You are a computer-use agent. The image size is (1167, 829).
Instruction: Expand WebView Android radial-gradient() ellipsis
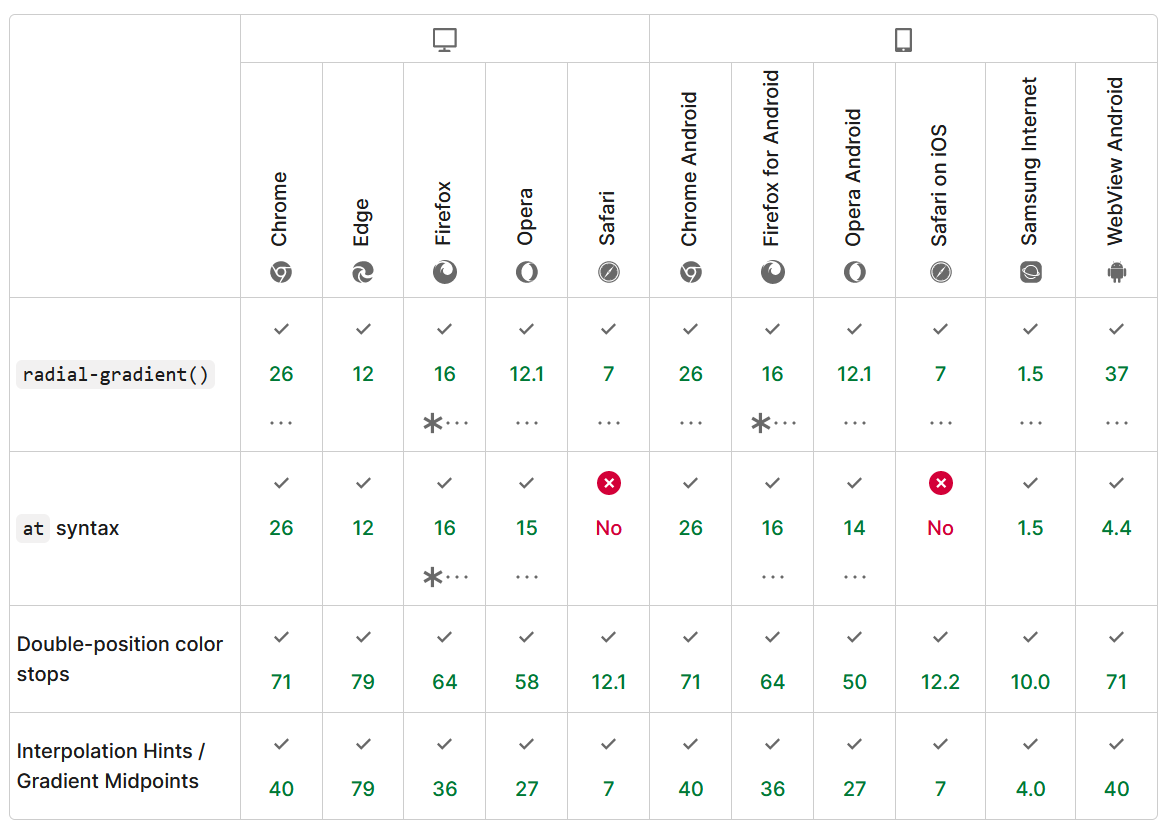[x=1117, y=423]
